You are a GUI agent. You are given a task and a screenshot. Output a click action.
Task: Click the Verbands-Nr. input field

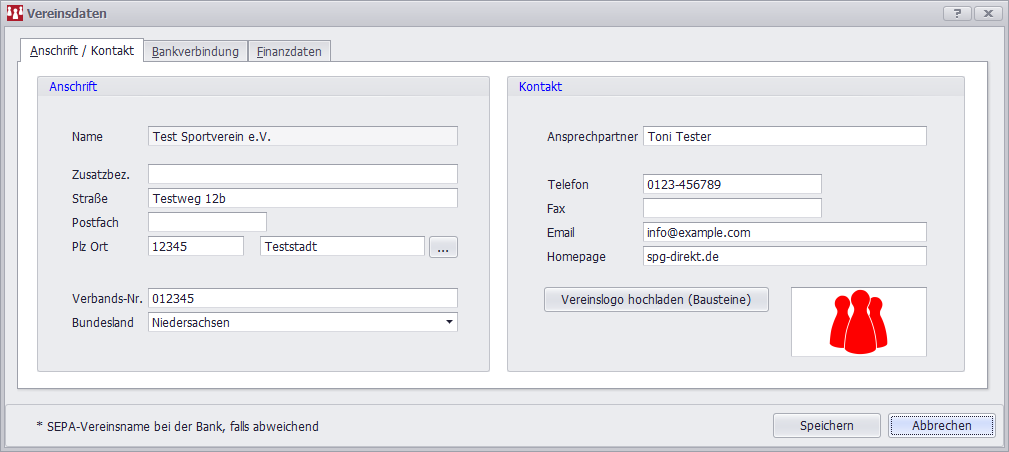[x=302, y=298]
